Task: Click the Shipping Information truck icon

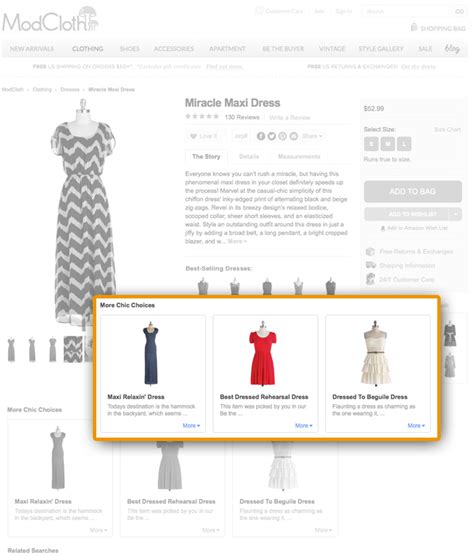Action: point(370,265)
